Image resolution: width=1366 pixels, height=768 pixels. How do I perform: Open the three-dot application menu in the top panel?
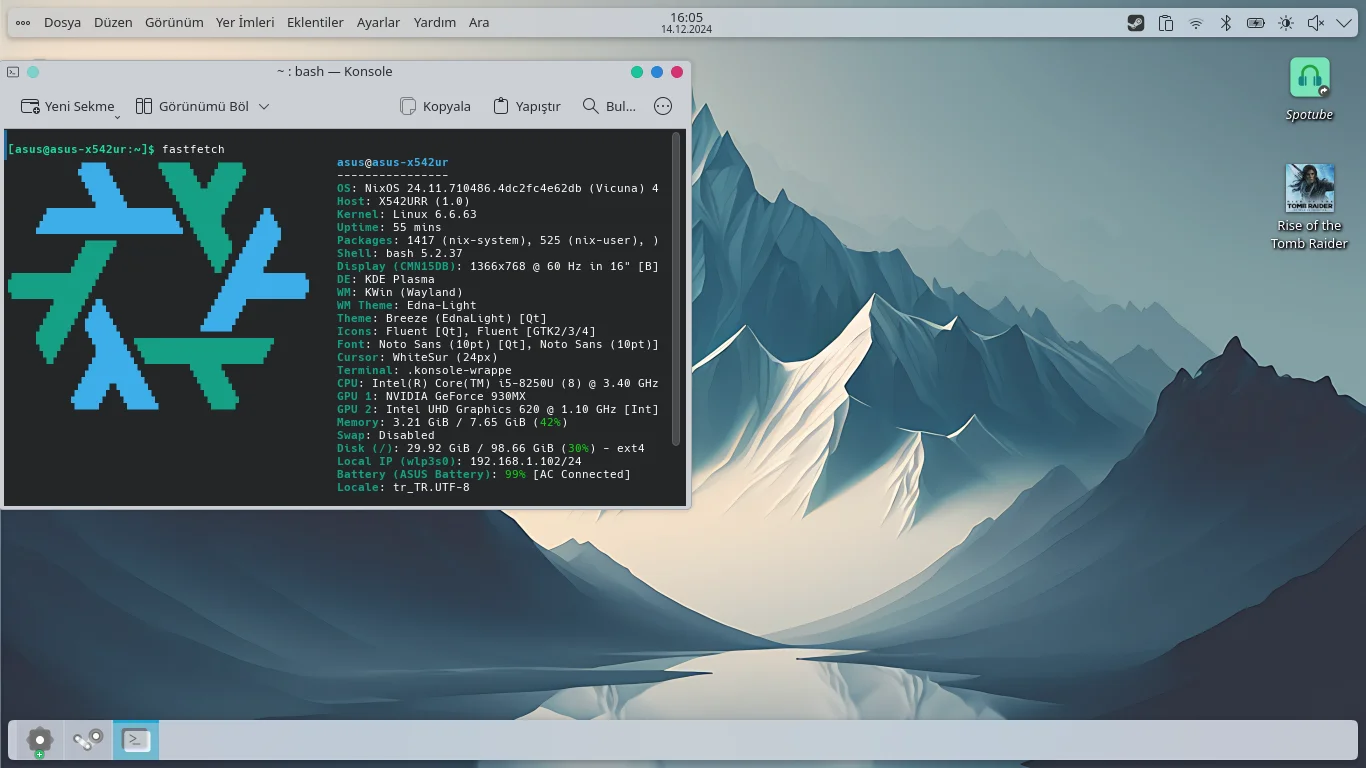[23, 23]
